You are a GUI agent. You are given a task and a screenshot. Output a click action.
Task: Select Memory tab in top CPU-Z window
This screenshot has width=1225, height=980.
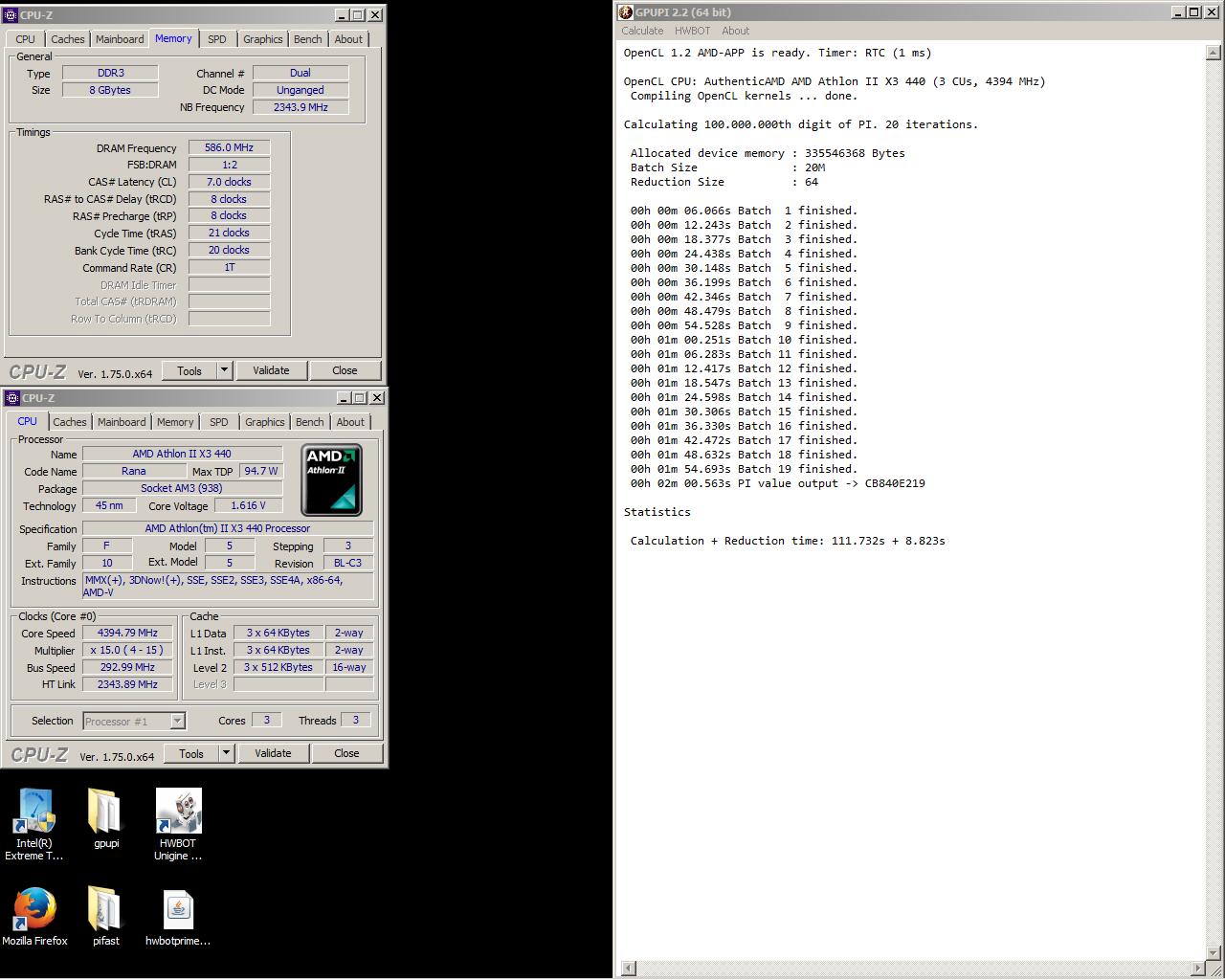[x=173, y=38]
